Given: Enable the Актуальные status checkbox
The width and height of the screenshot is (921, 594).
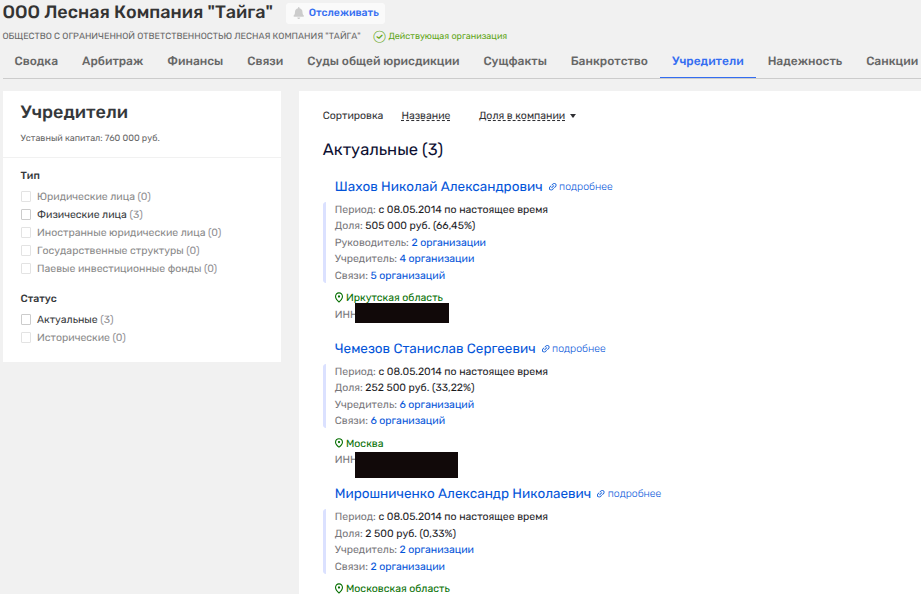Looking at the screenshot, I should [x=27, y=320].
